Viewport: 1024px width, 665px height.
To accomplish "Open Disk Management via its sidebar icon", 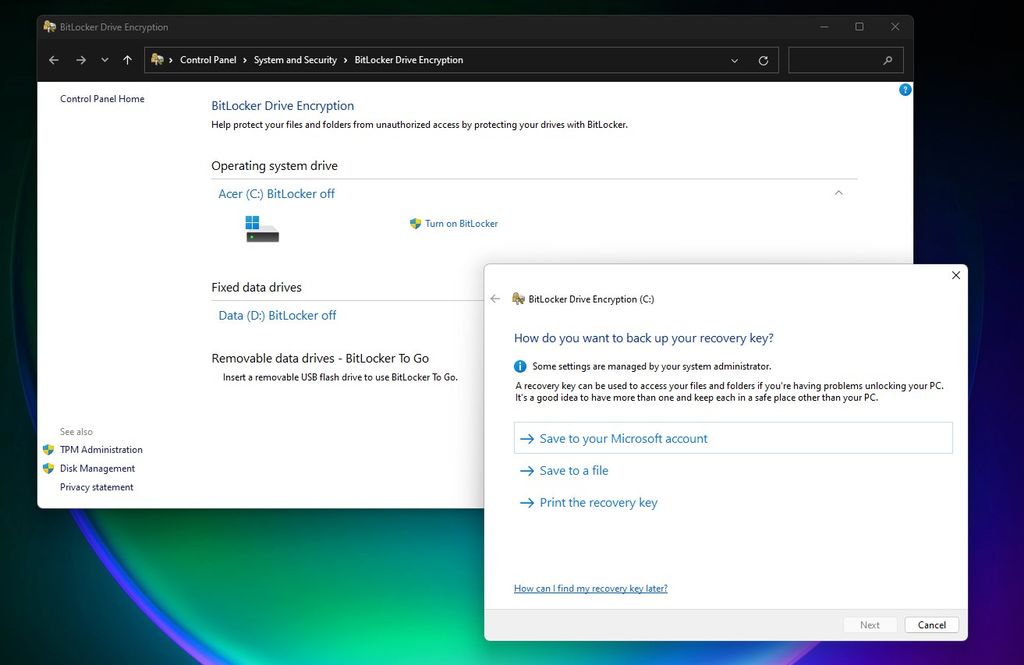I will (48, 468).
